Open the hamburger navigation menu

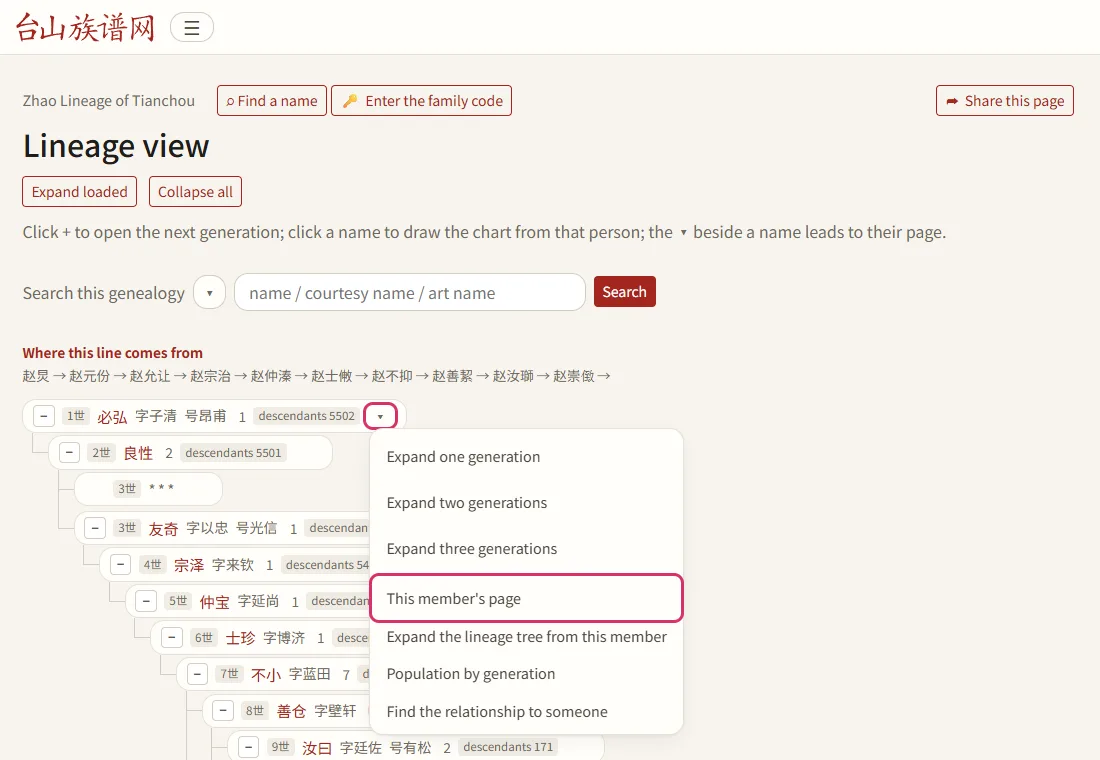point(192,27)
